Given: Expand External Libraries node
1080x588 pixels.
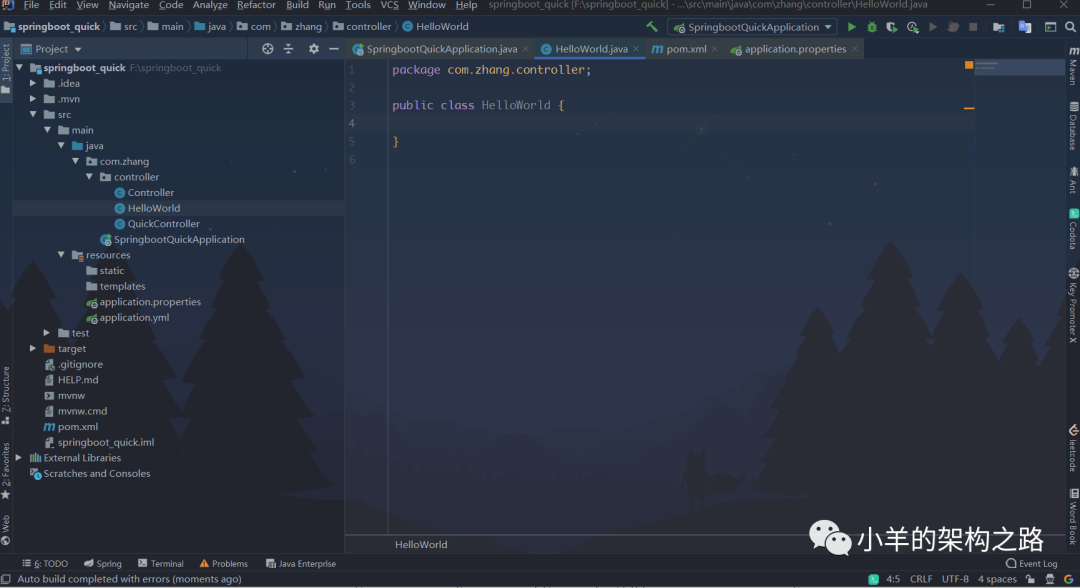Looking at the screenshot, I should [19, 457].
